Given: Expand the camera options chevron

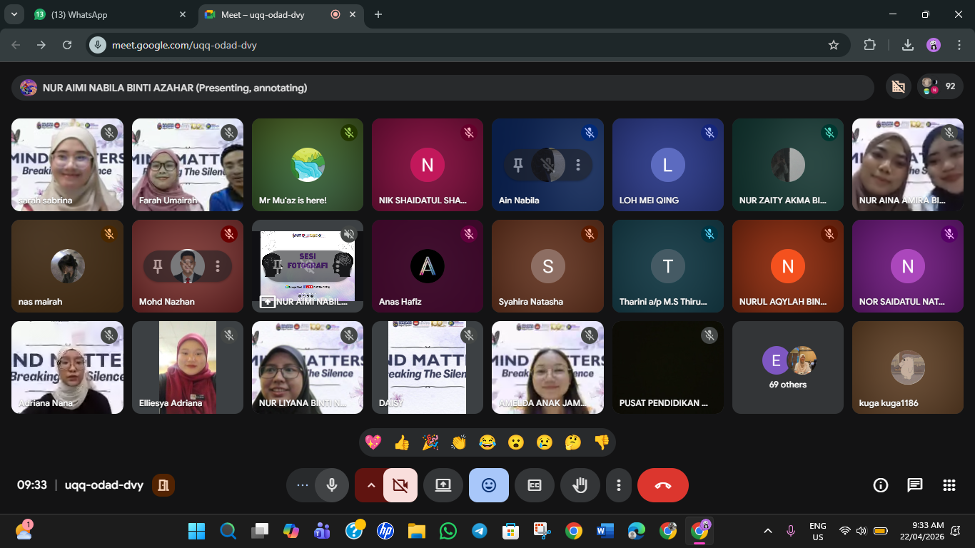Looking at the screenshot, I should click(371, 485).
